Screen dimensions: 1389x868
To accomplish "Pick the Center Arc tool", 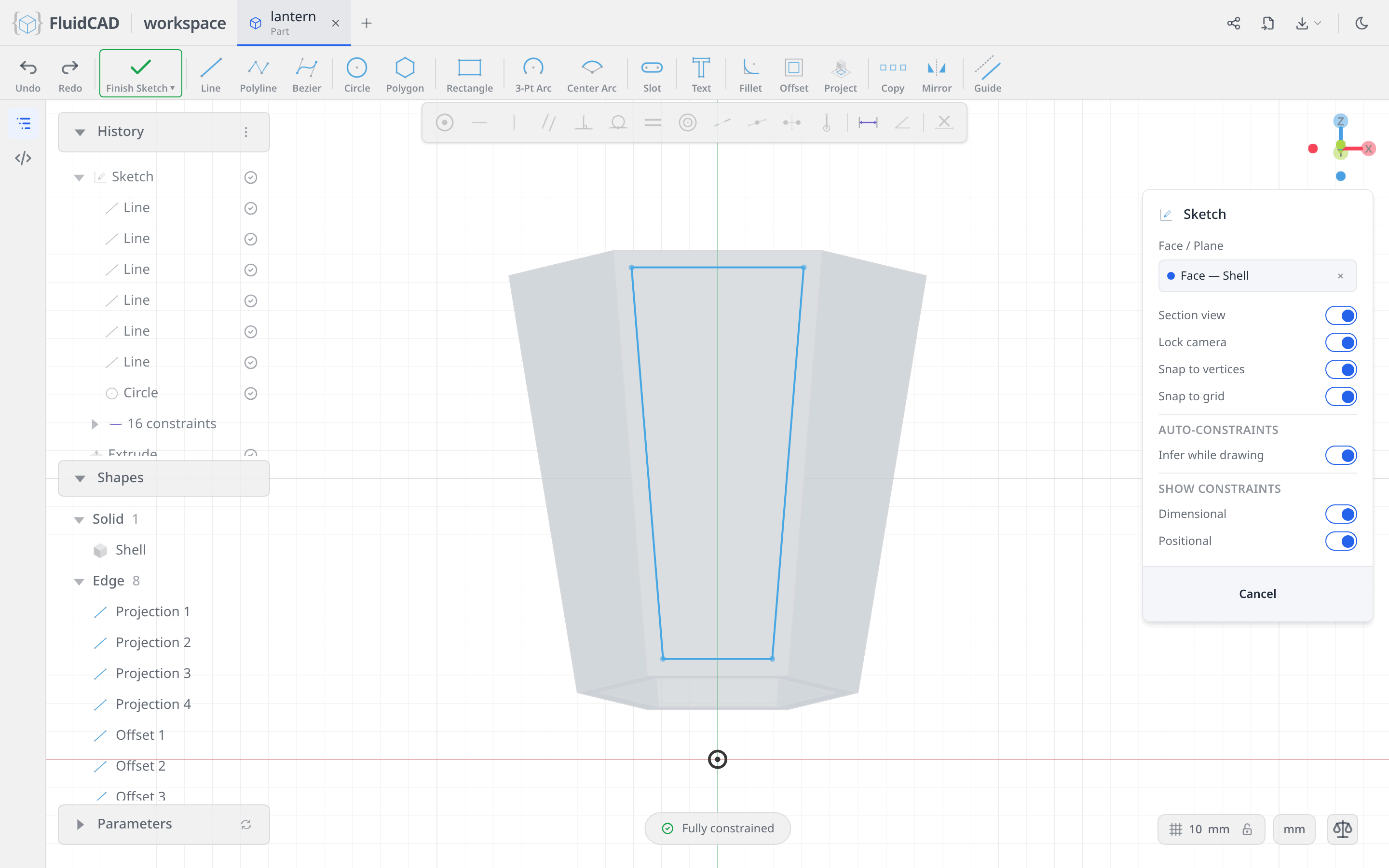I will tap(592, 75).
